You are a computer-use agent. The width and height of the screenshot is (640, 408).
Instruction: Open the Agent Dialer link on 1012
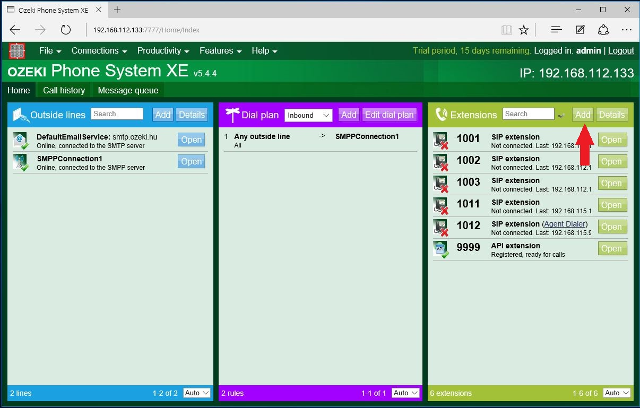565,224
